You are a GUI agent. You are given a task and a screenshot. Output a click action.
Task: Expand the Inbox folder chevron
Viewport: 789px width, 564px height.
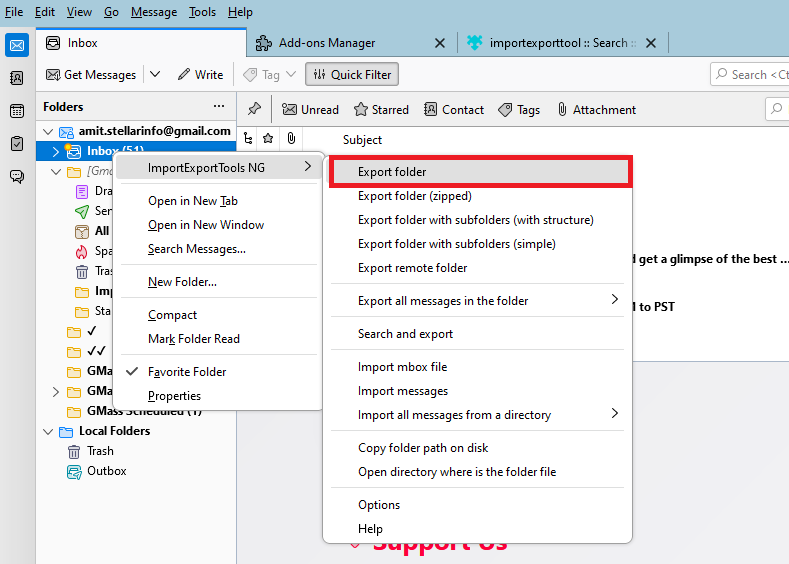(56, 151)
